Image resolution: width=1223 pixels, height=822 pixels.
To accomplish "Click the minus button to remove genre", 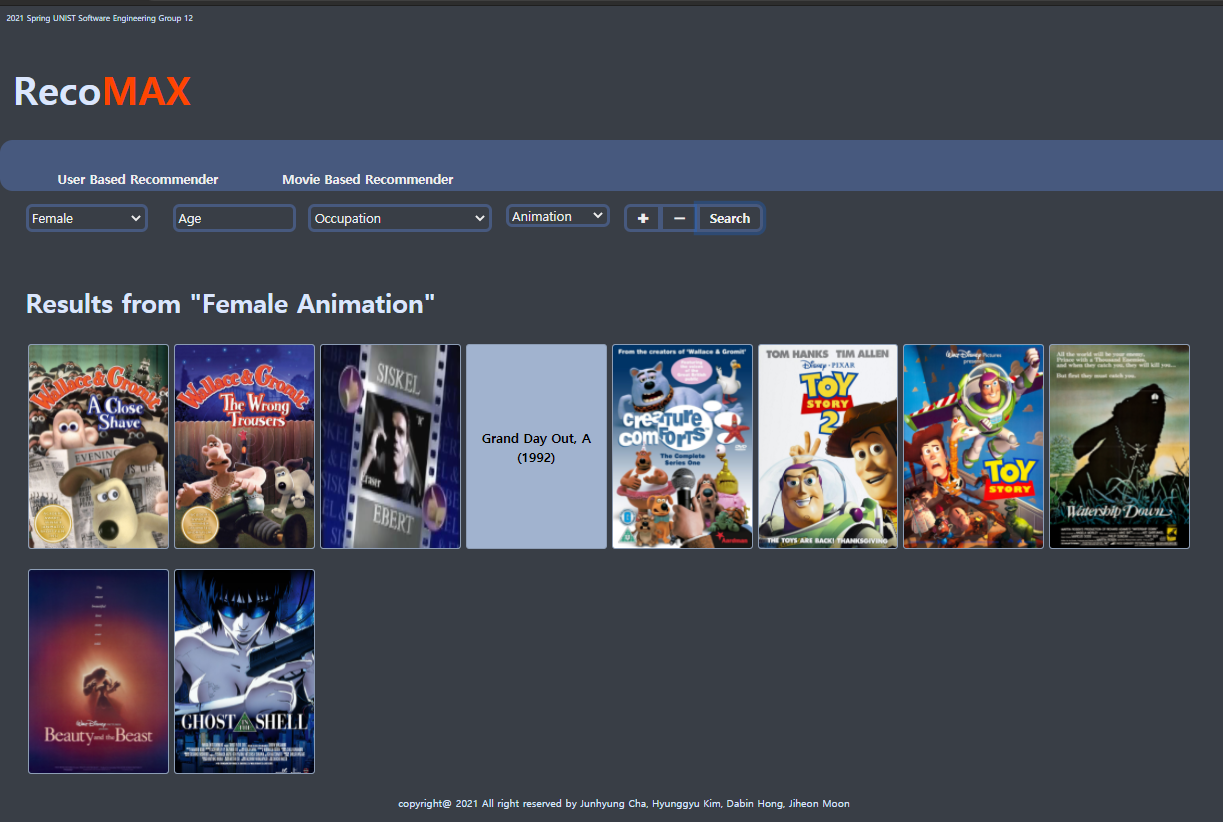I will 679,217.
